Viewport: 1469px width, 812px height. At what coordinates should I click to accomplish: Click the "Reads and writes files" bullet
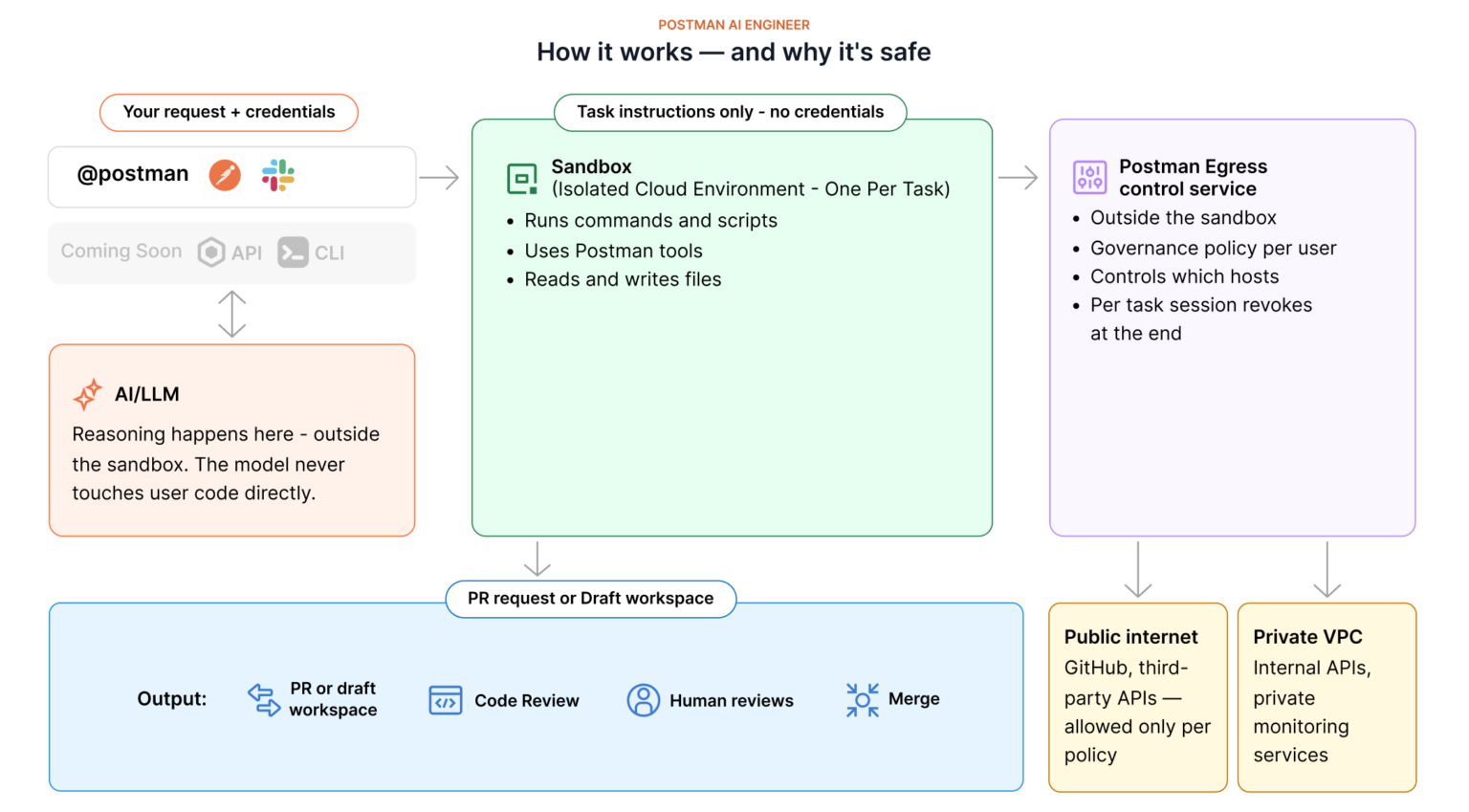click(624, 279)
